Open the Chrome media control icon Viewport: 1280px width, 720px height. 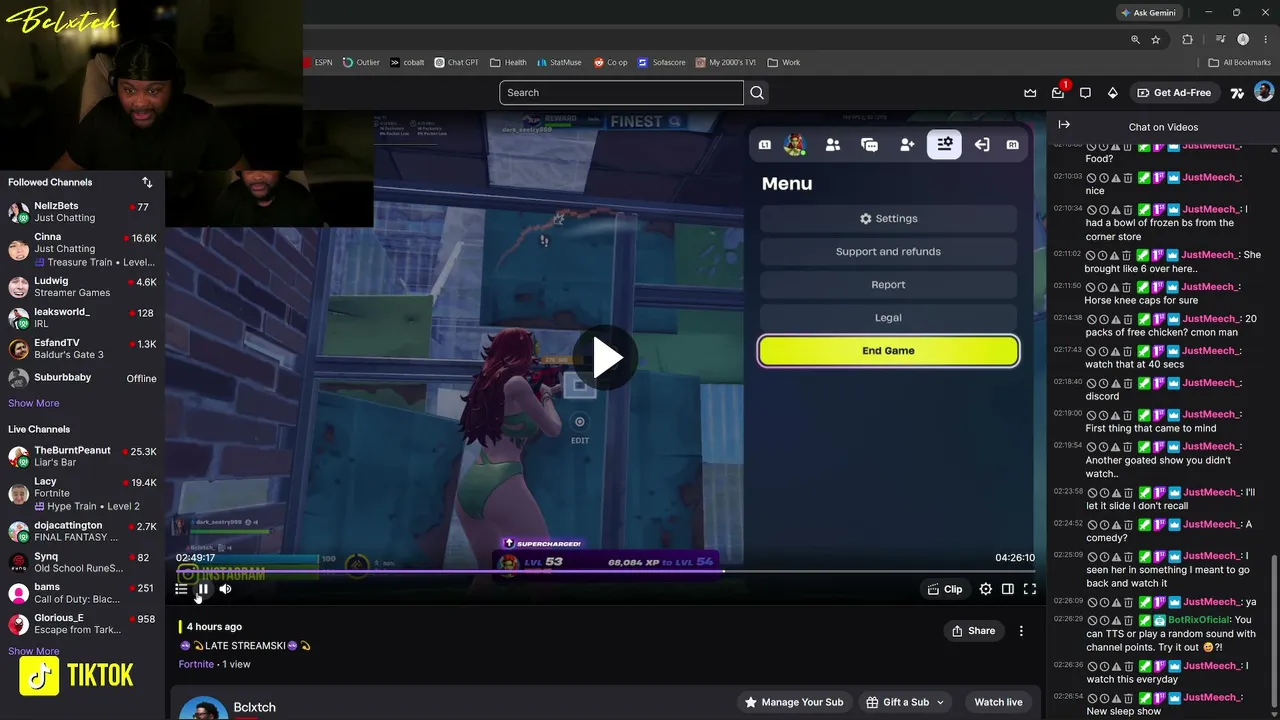tap(1221, 39)
